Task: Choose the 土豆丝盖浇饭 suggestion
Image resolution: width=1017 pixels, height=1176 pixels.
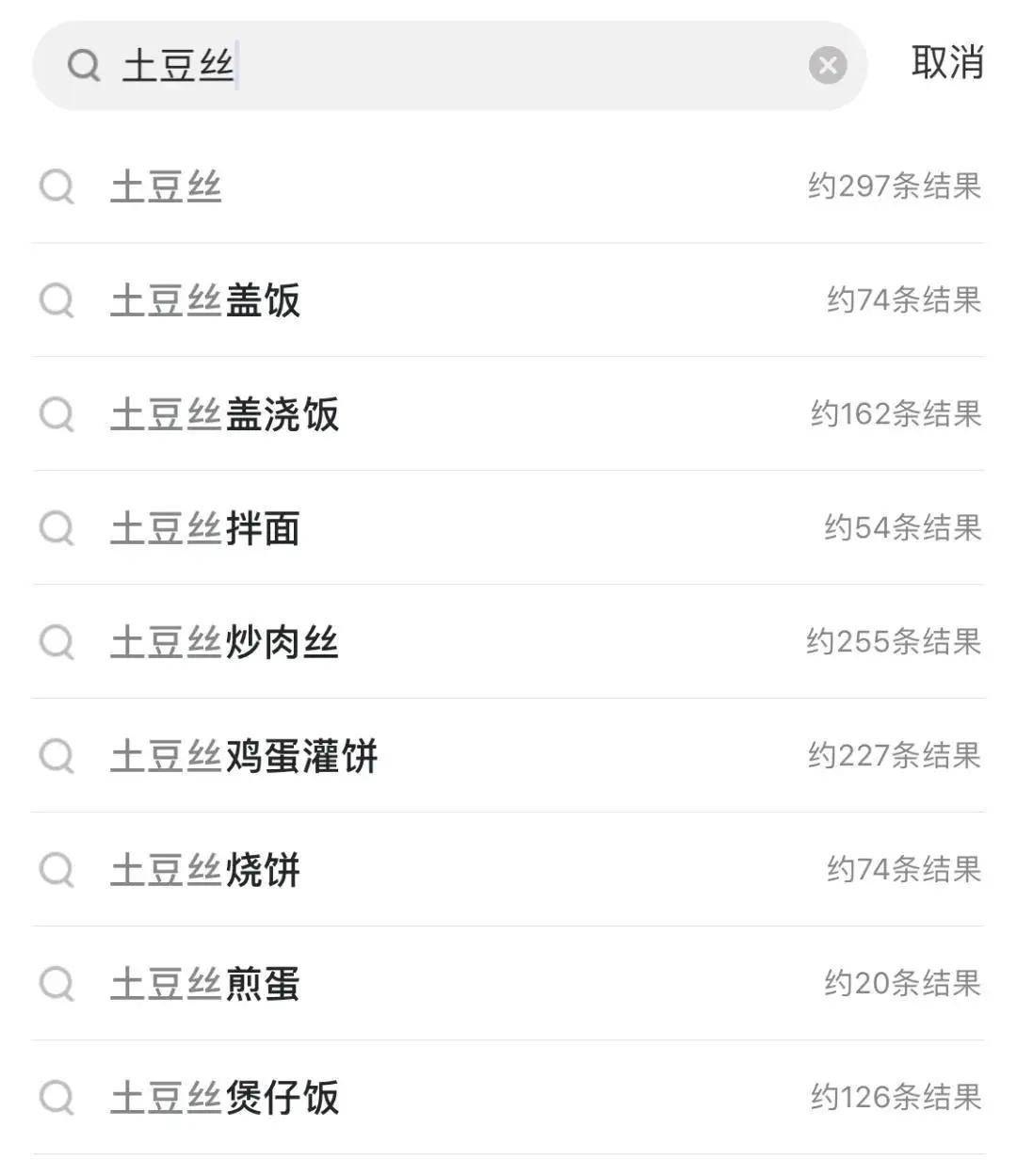Action: (508, 414)
